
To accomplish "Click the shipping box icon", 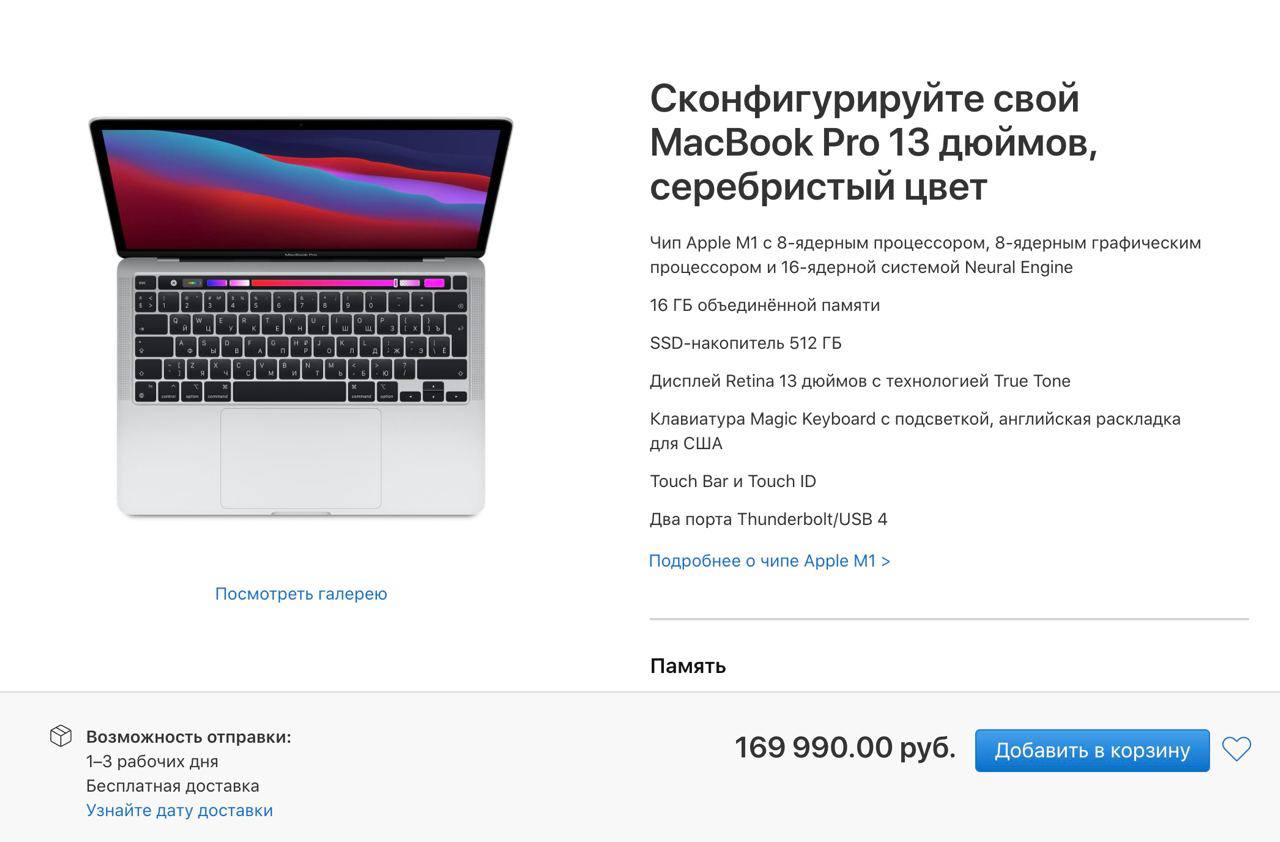I will pyautogui.click(x=61, y=736).
